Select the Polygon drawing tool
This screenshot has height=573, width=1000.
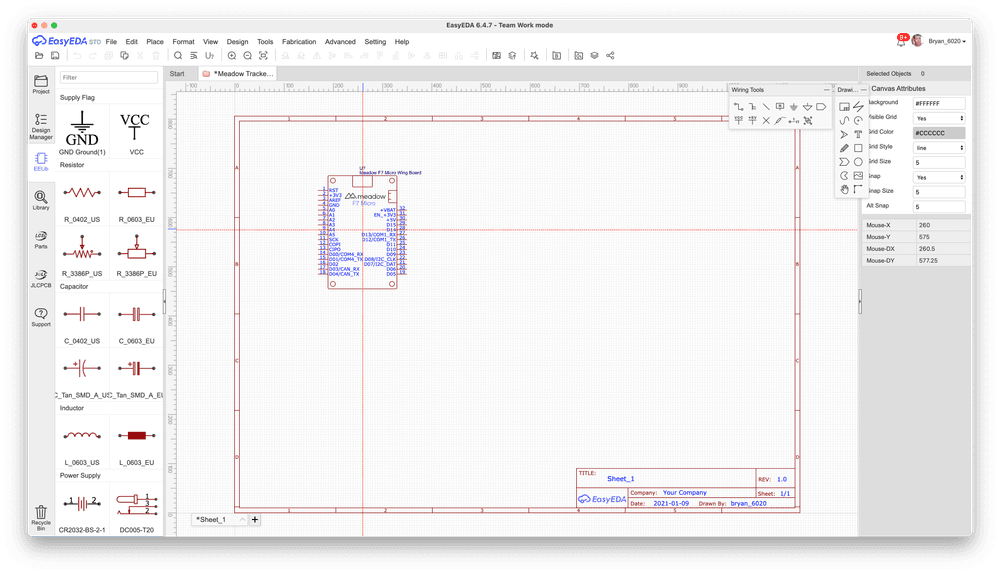tap(844, 162)
